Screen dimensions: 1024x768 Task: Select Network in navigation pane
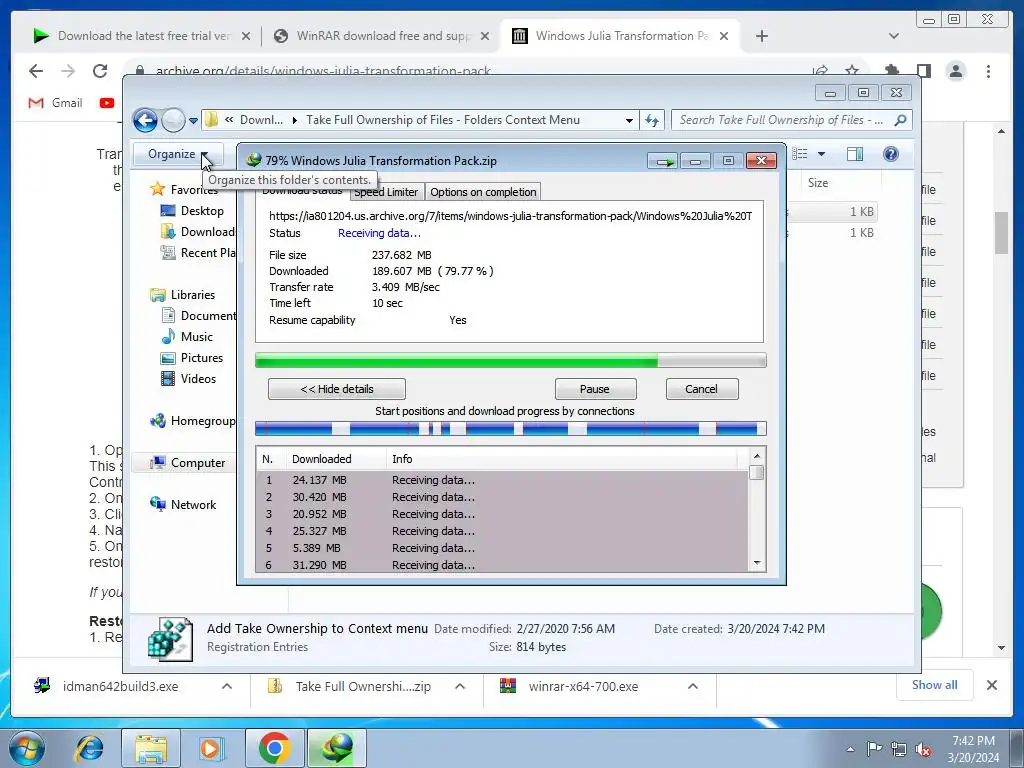[183, 505]
